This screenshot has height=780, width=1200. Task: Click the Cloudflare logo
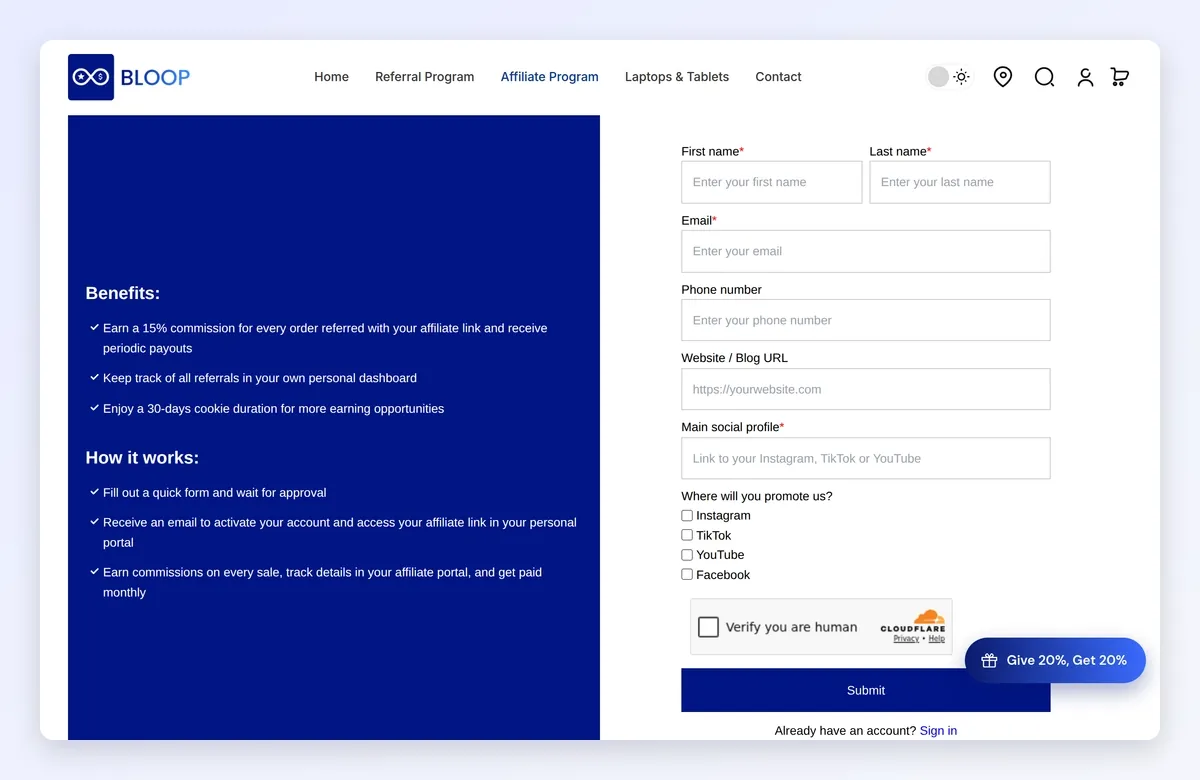coord(913,621)
